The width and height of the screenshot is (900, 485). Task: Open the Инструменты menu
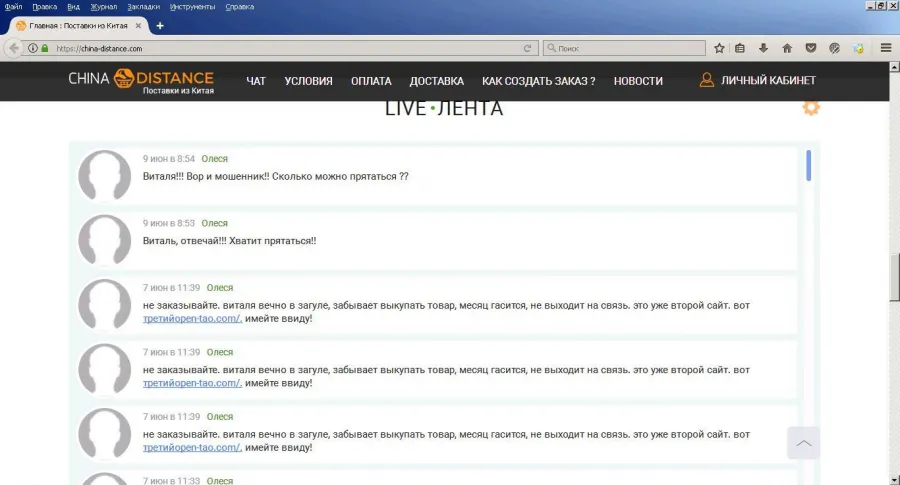point(192,7)
